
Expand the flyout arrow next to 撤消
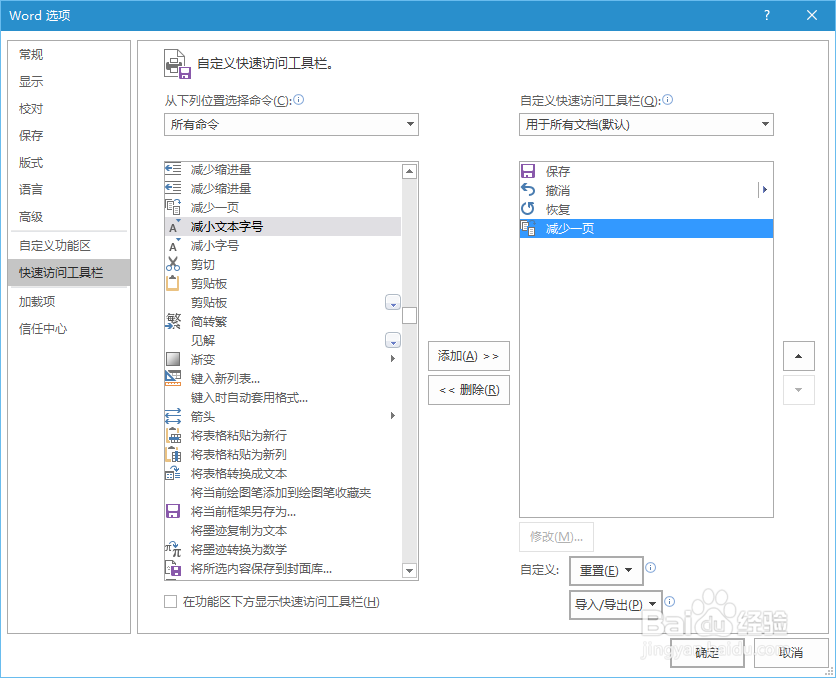[x=764, y=189]
